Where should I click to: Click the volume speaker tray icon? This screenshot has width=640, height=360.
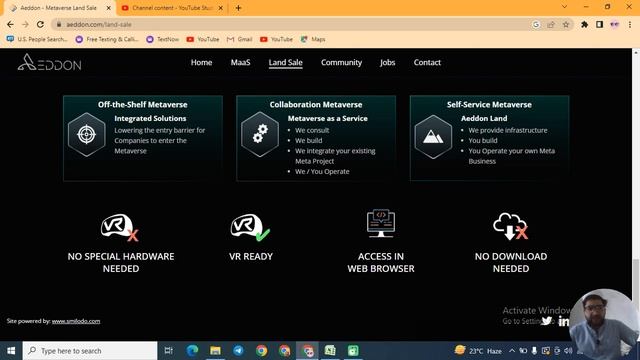tap(568, 351)
